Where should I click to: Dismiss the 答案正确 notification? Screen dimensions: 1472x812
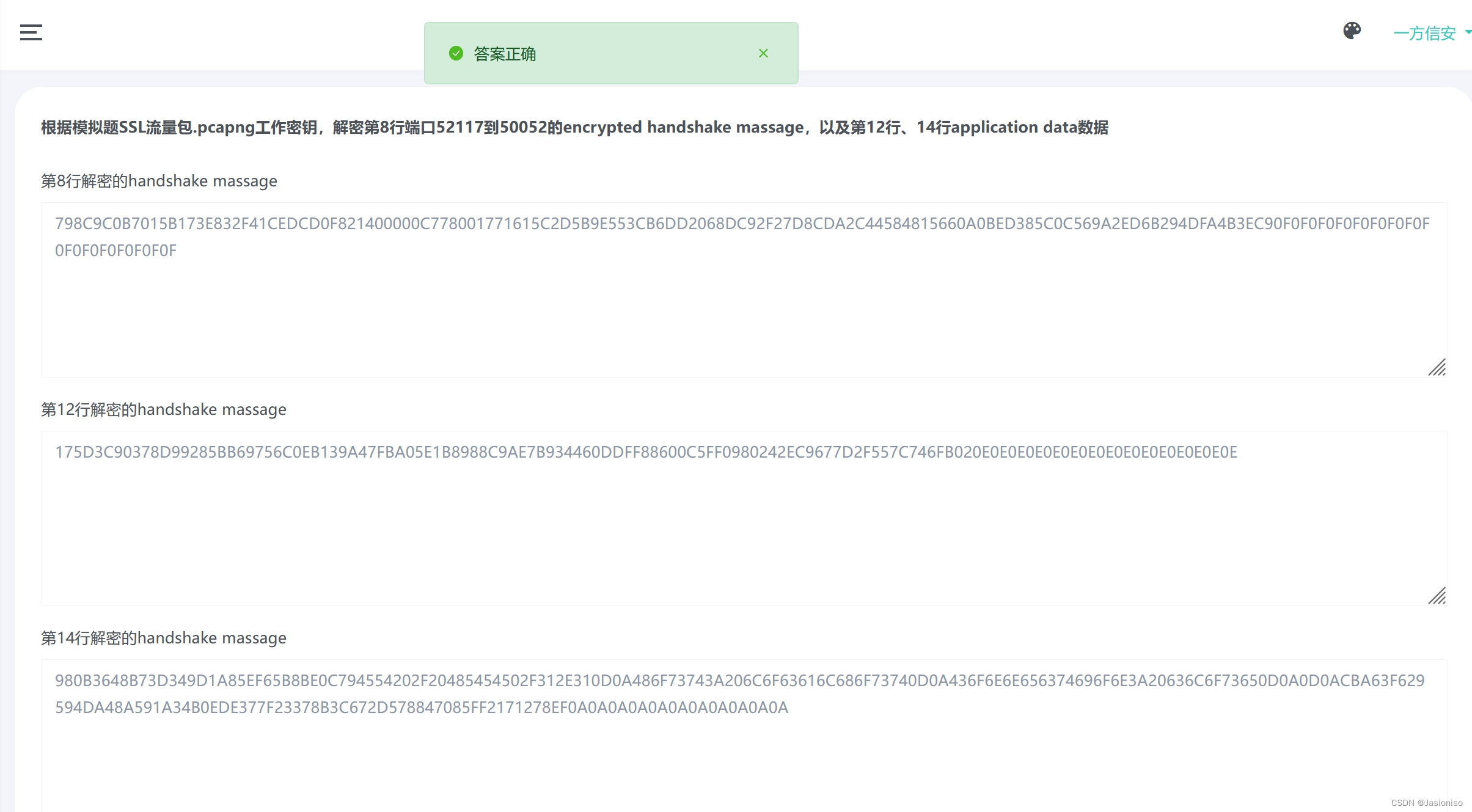pos(763,53)
